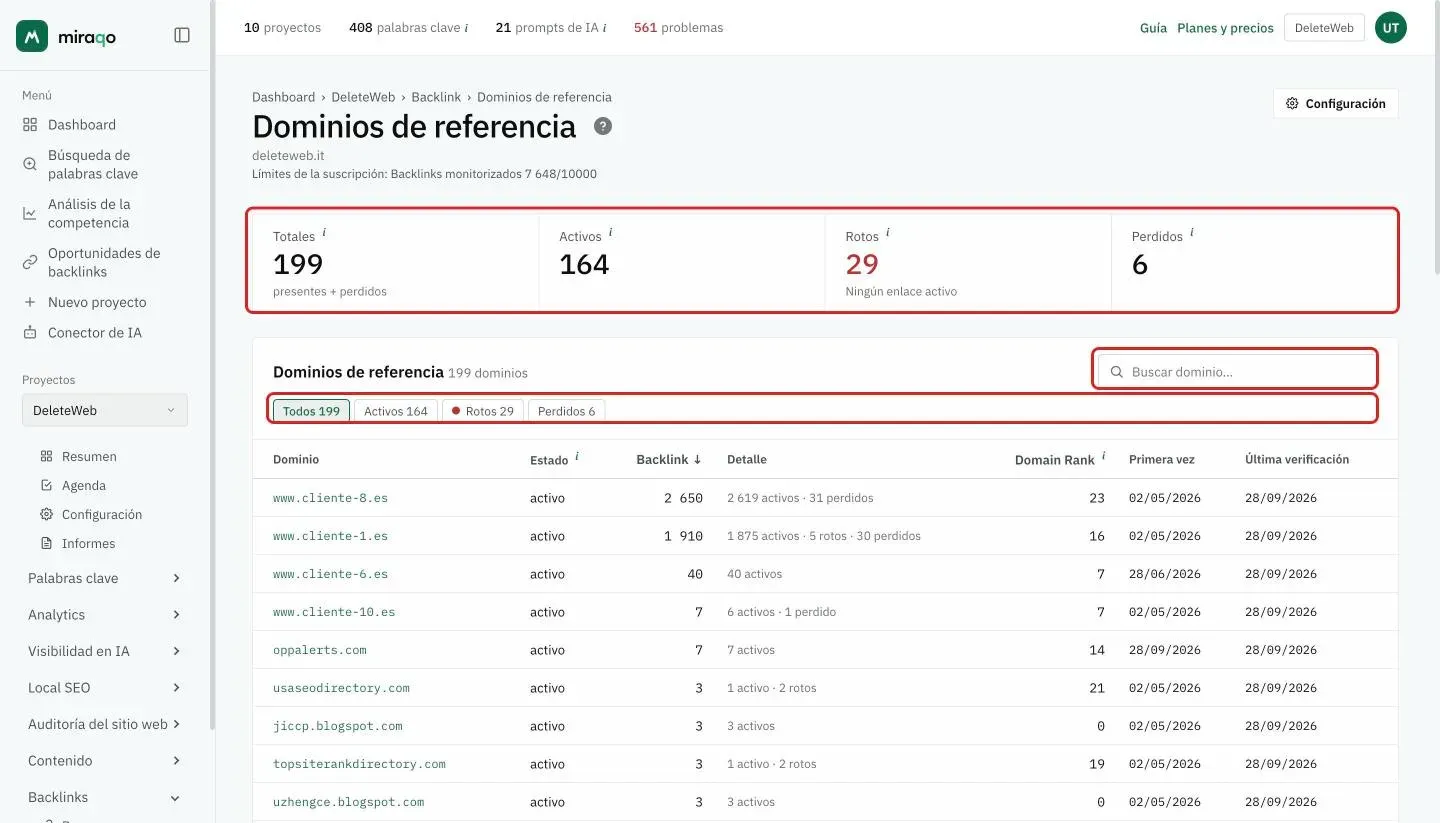Viewport: 1440px width, 823px height.
Task: Open the usaseodirectory.com domain
Action: coord(341,688)
